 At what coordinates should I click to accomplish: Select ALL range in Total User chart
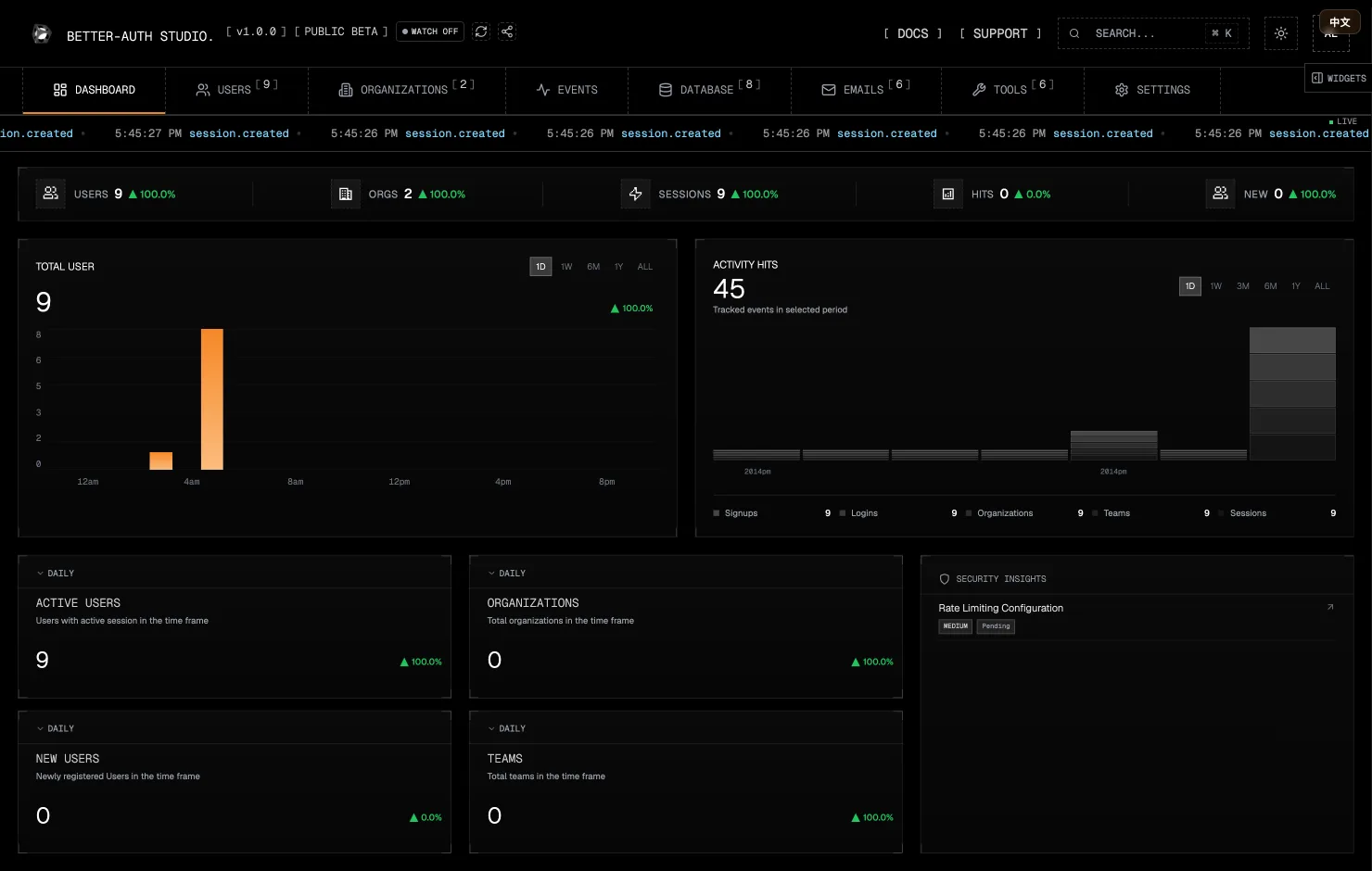645,267
